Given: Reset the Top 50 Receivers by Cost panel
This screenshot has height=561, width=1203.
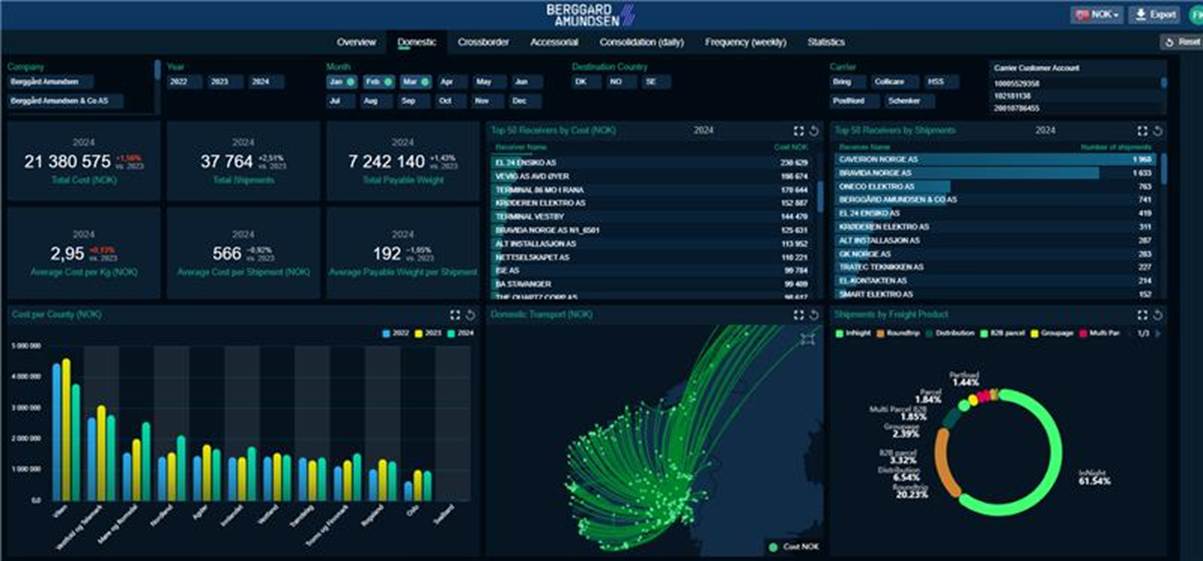Looking at the screenshot, I should click(811, 131).
